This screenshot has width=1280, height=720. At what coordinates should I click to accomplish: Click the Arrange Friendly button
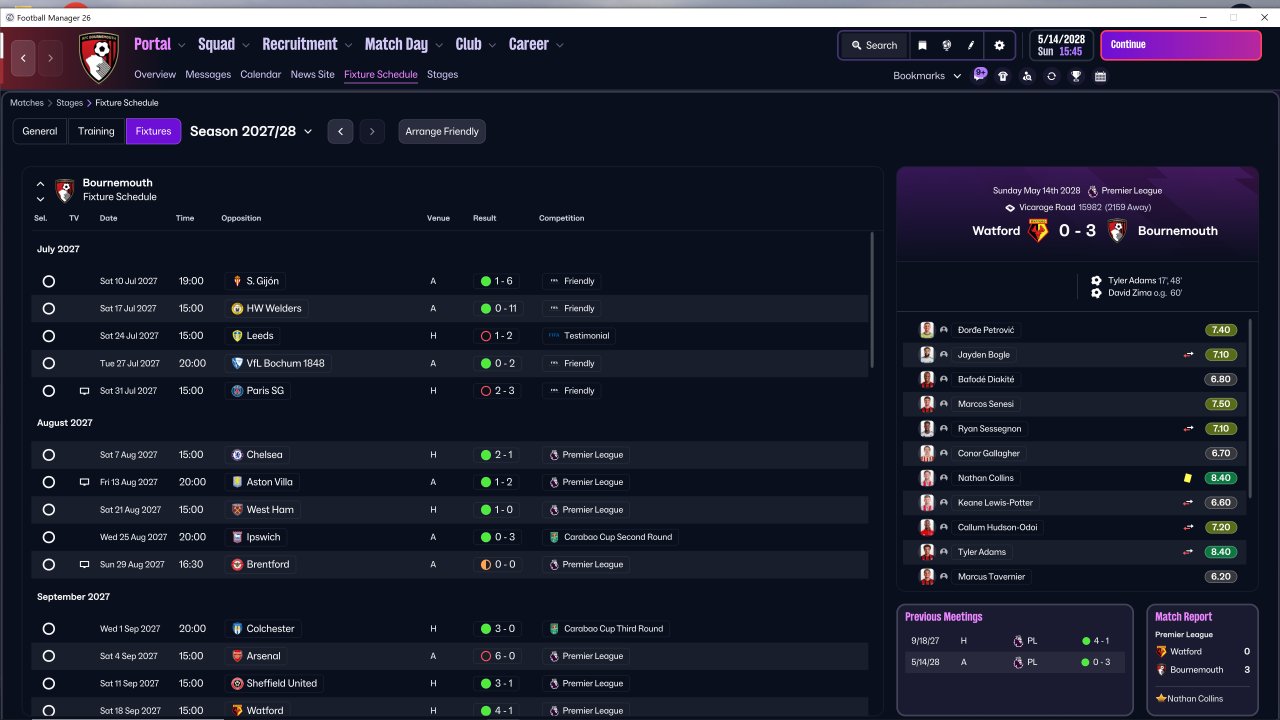point(442,131)
